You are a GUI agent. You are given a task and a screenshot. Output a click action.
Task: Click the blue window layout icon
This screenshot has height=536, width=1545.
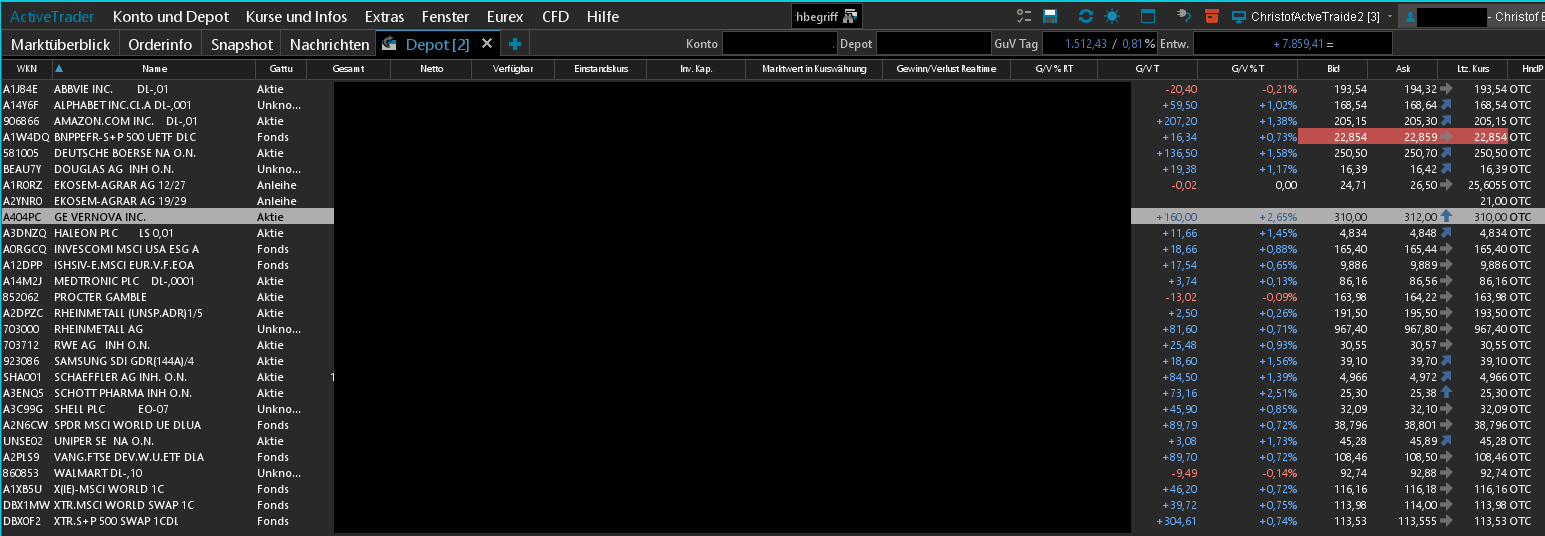tap(1148, 16)
